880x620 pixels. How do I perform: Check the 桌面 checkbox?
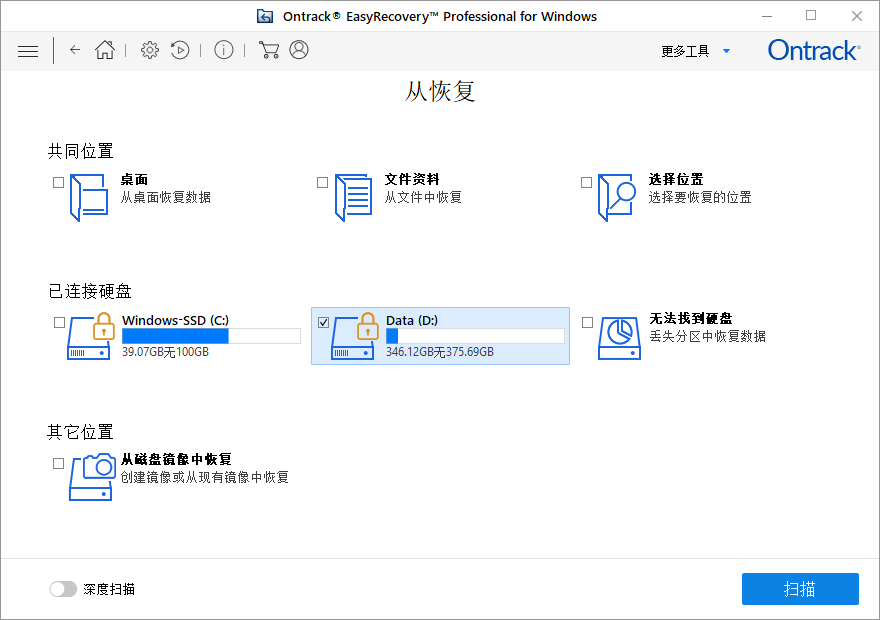pyautogui.click(x=58, y=182)
